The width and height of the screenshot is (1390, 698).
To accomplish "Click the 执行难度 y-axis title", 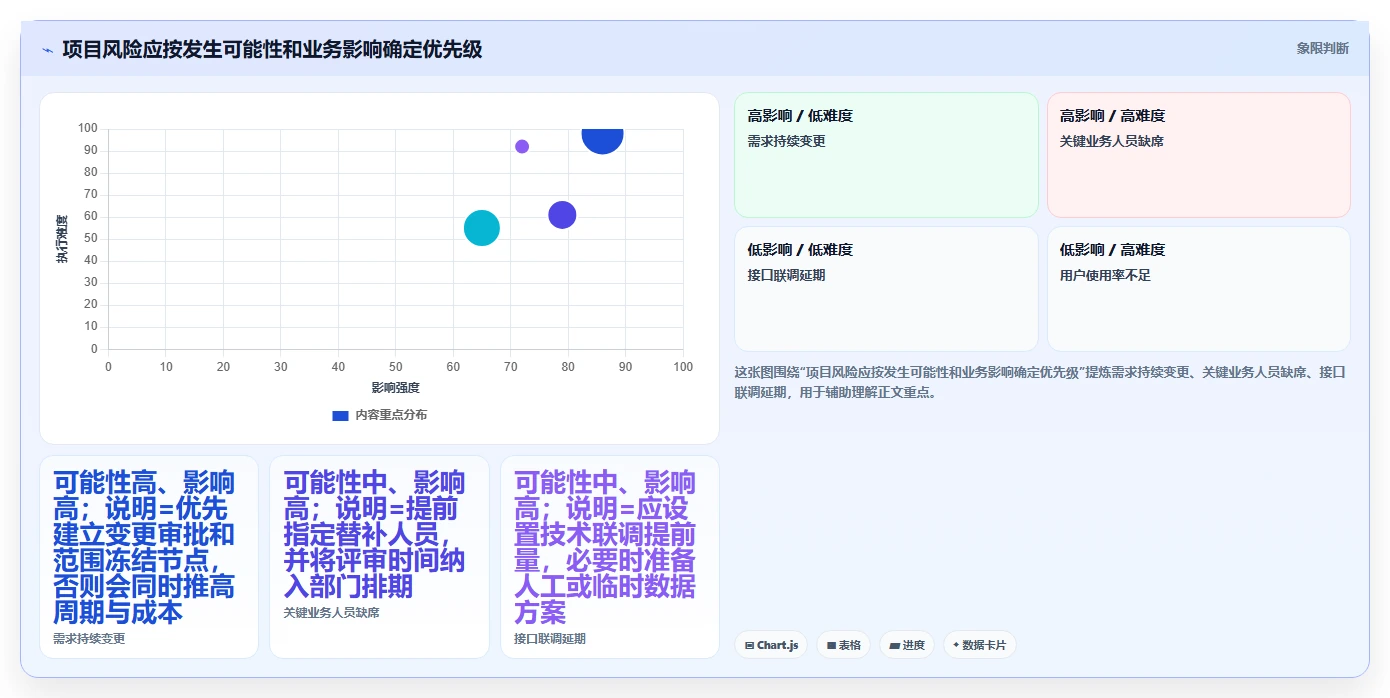I will click(x=62, y=239).
